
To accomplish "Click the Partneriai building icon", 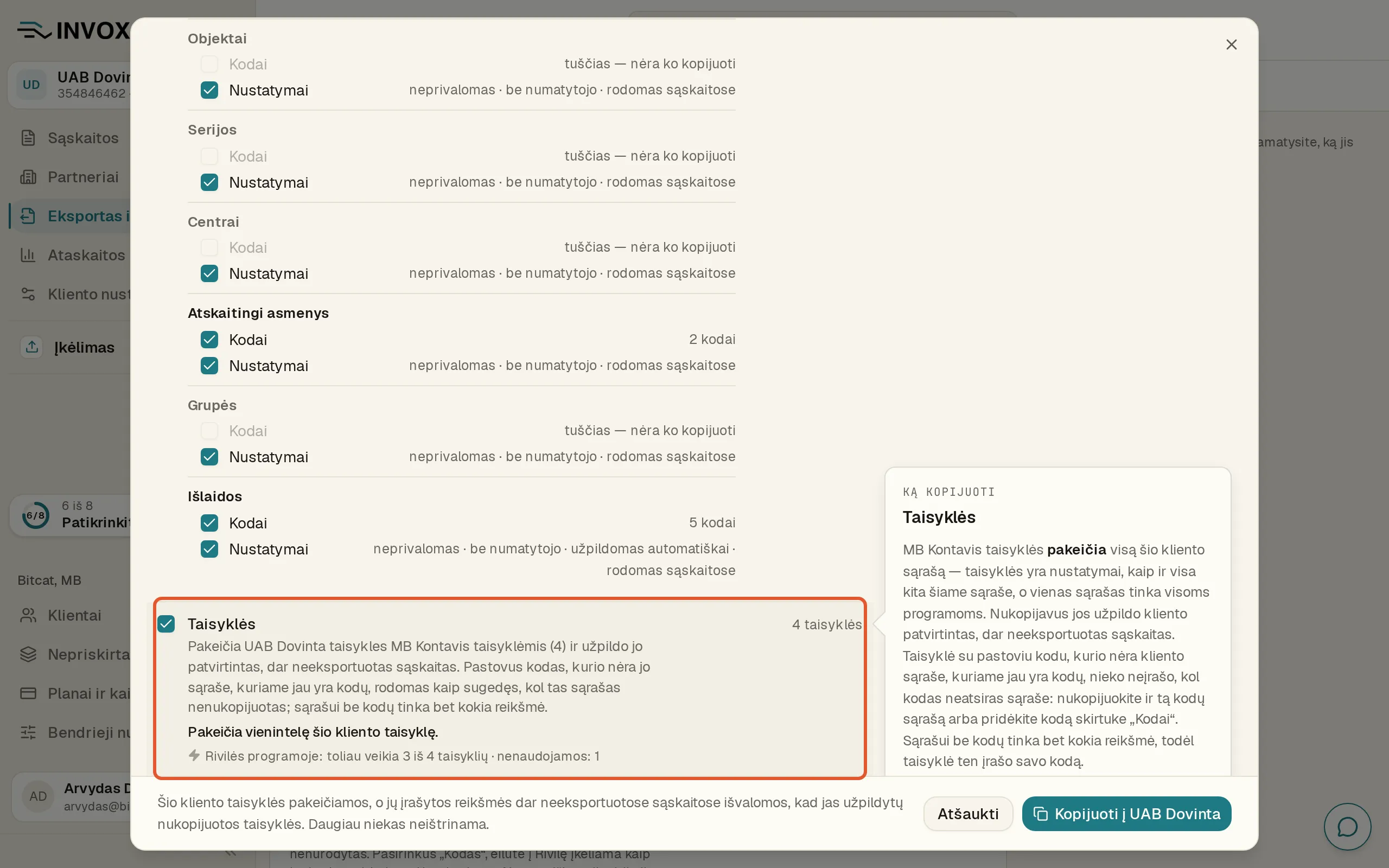I will coord(28,177).
